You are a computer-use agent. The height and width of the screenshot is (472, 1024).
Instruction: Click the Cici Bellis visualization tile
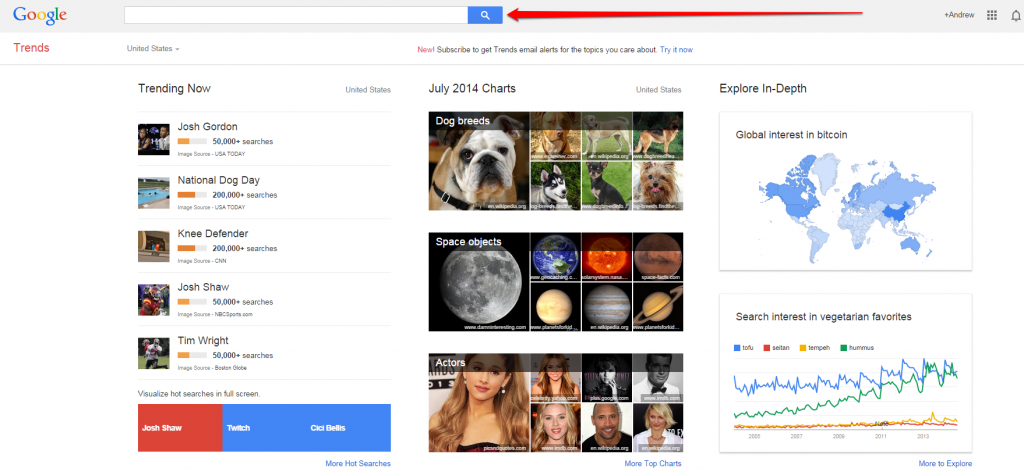click(x=349, y=428)
